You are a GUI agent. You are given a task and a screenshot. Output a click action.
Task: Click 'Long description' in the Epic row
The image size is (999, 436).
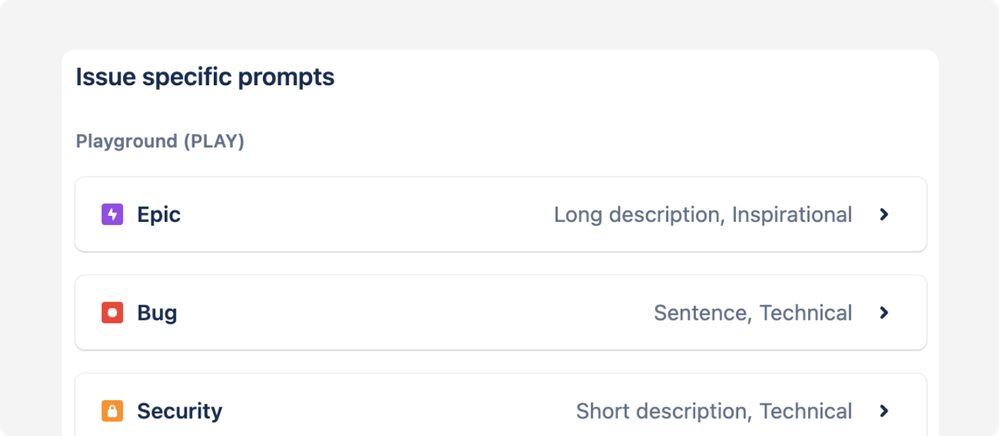coord(638,214)
